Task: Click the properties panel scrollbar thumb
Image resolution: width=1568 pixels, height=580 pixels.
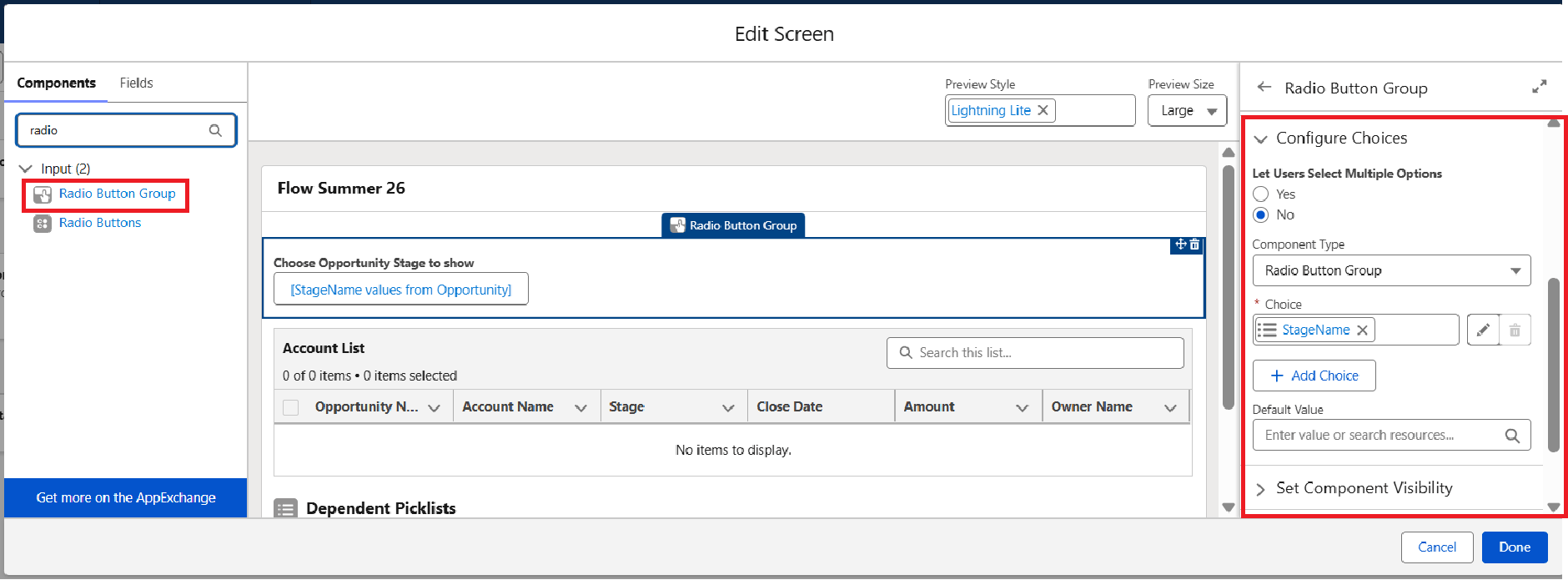Action: click(x=1553, y=365)
